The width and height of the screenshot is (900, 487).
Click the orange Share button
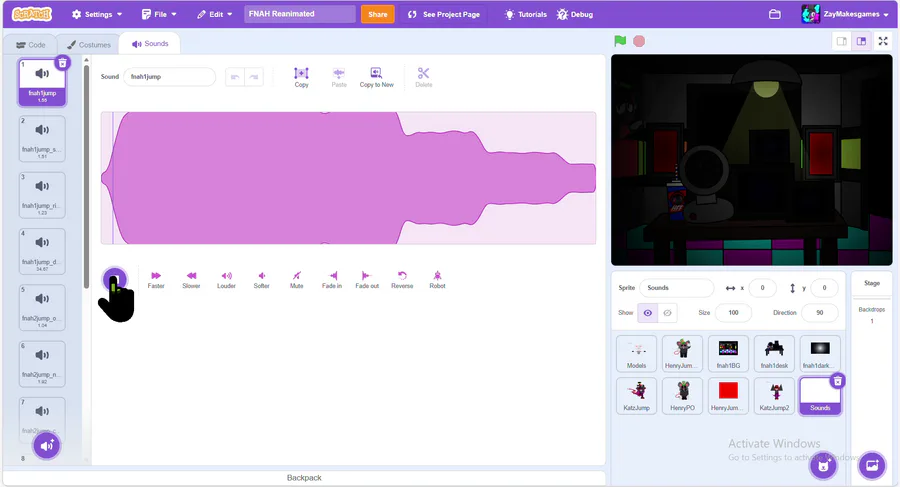click(378, 14)
